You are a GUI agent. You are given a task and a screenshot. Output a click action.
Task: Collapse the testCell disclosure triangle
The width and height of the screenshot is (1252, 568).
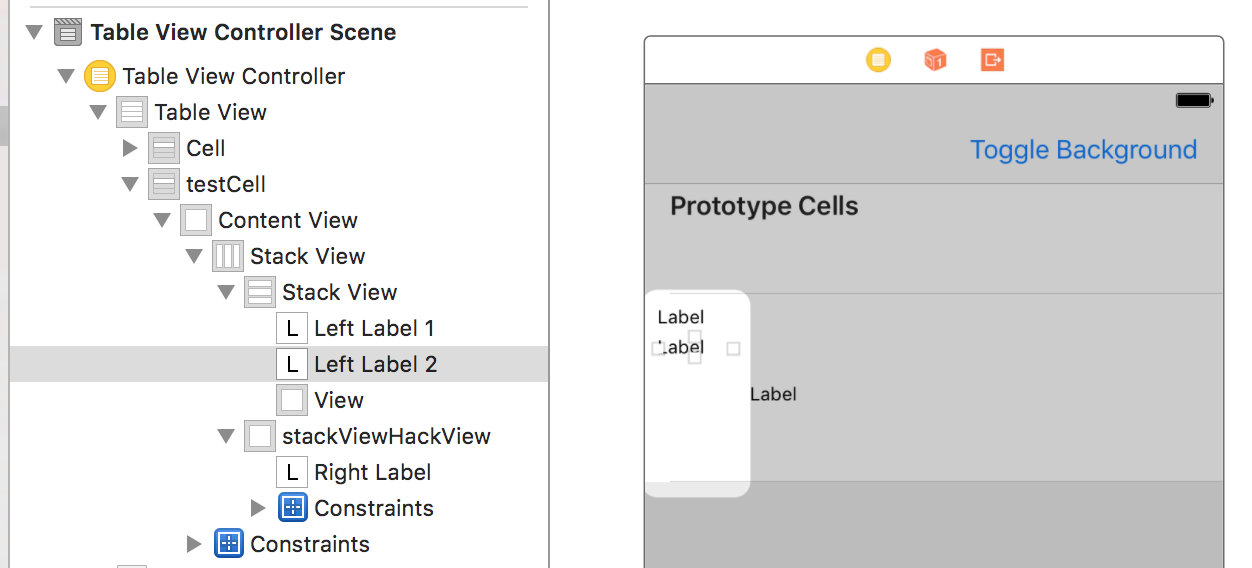tap(129, 184)
